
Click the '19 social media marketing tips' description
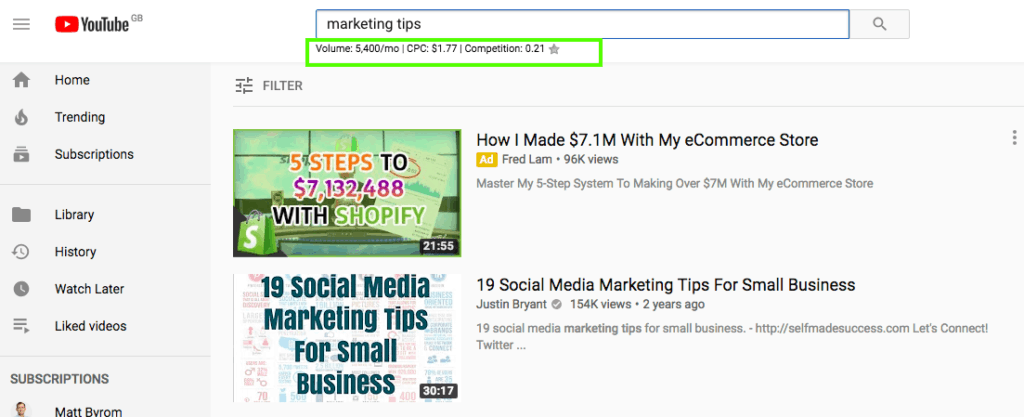tap(732, 336)
